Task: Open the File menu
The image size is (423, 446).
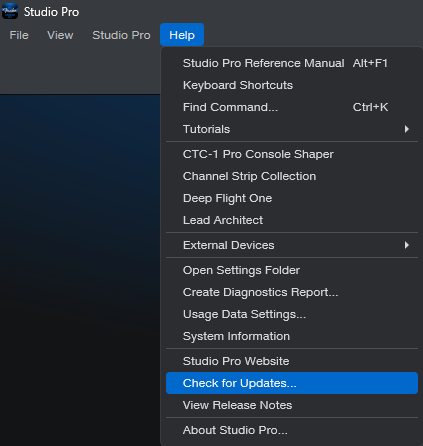Action: [19, 35]
